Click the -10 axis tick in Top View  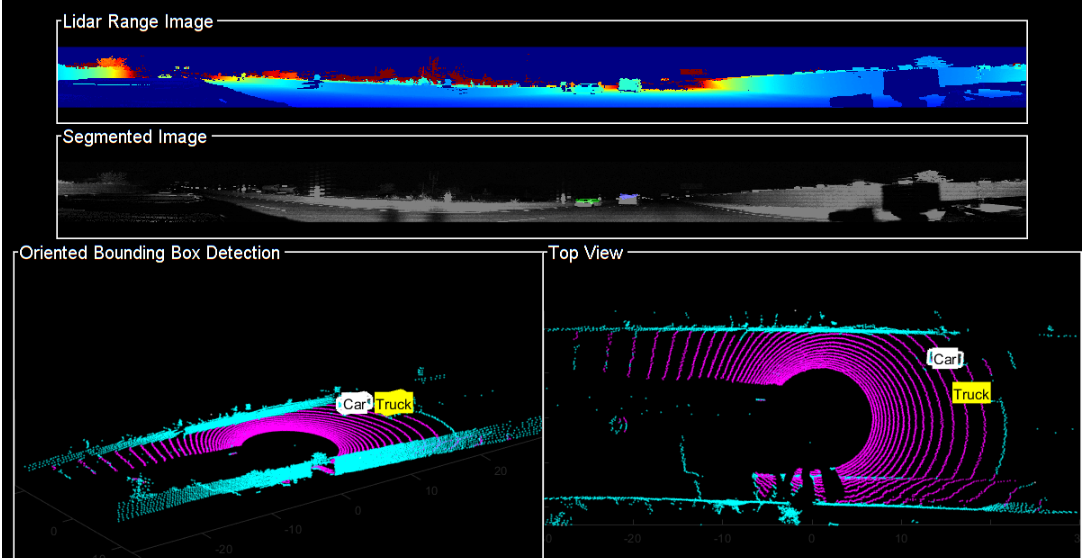point(722,537)
